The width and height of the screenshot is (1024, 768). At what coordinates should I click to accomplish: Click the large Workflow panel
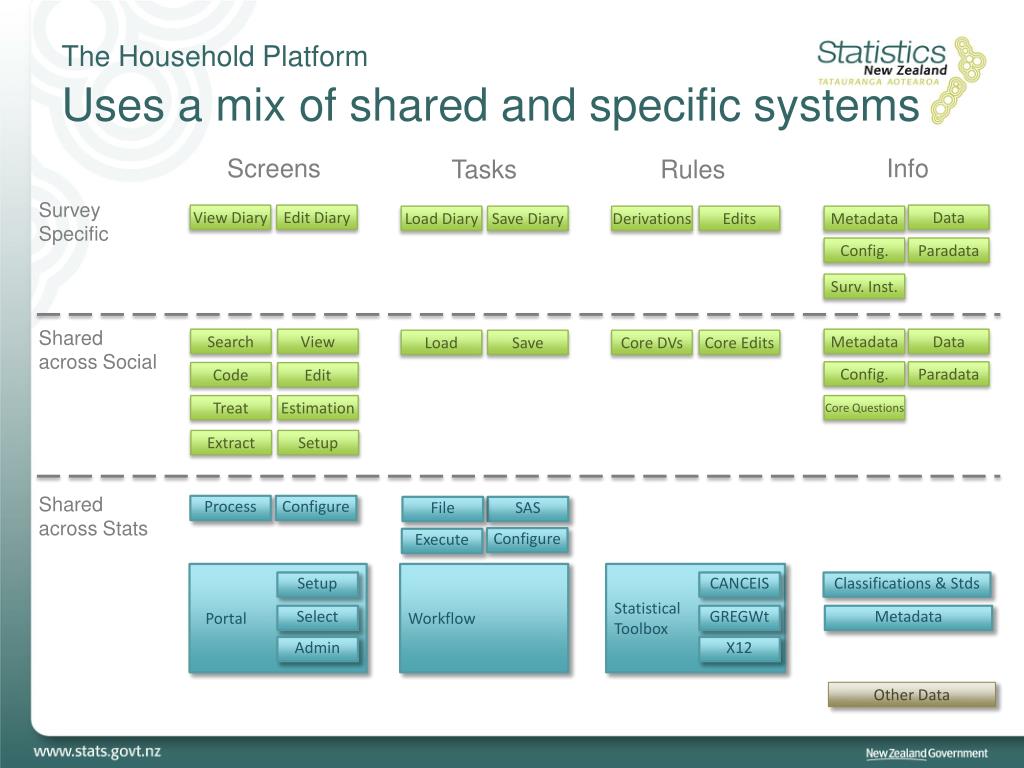pos(484,618)
